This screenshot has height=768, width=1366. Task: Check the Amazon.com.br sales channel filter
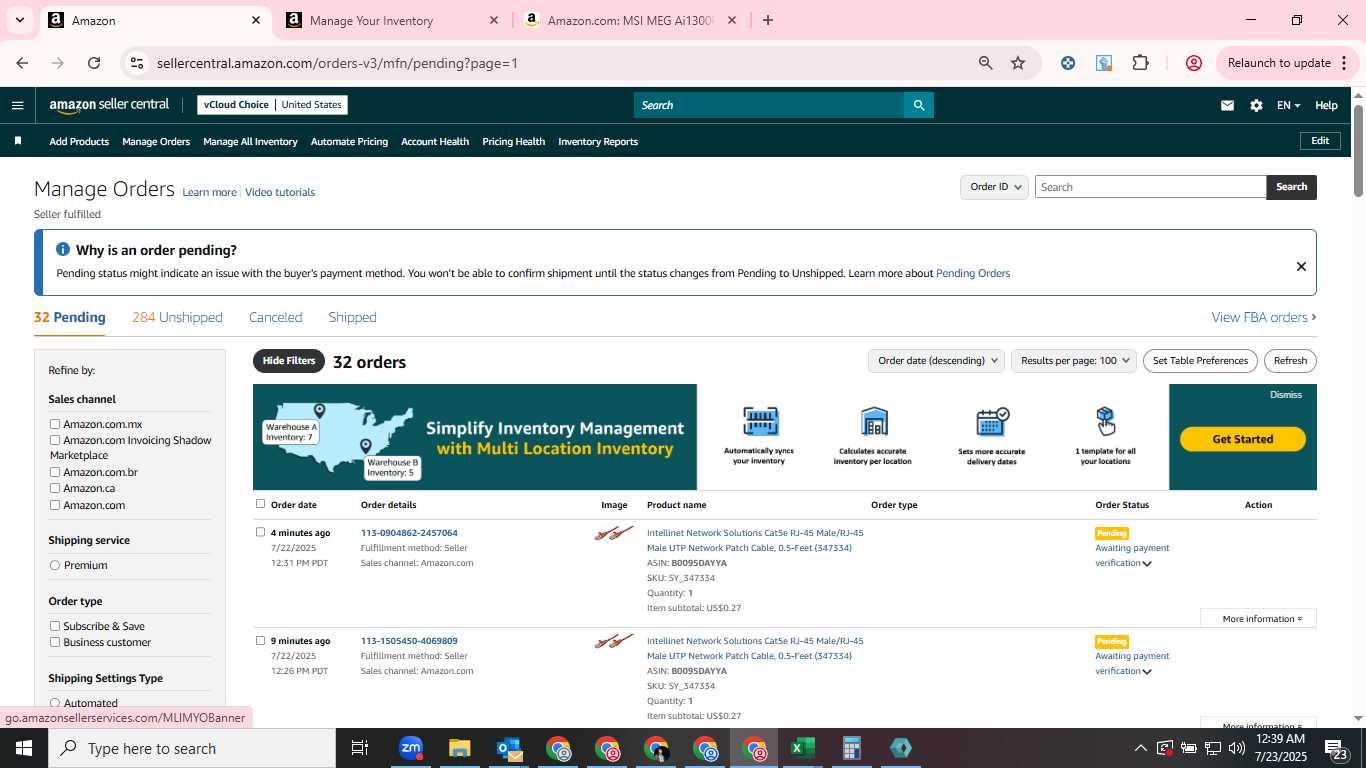pos(55,472)
